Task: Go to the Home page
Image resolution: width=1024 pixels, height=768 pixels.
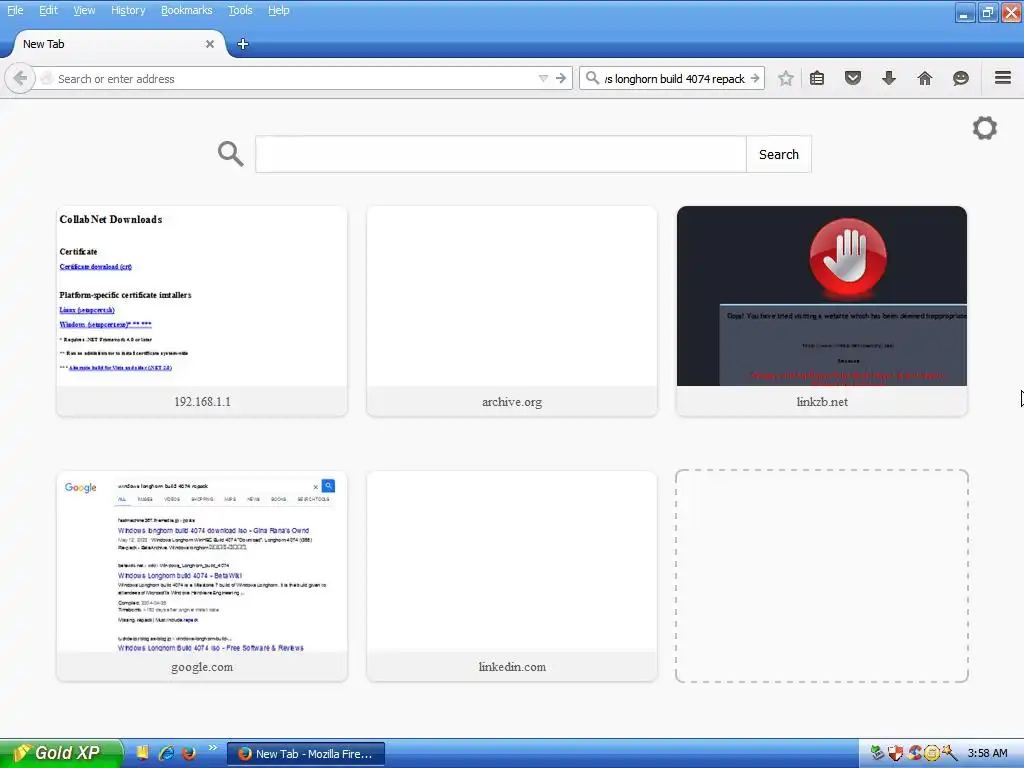Action: click(925, 78)
